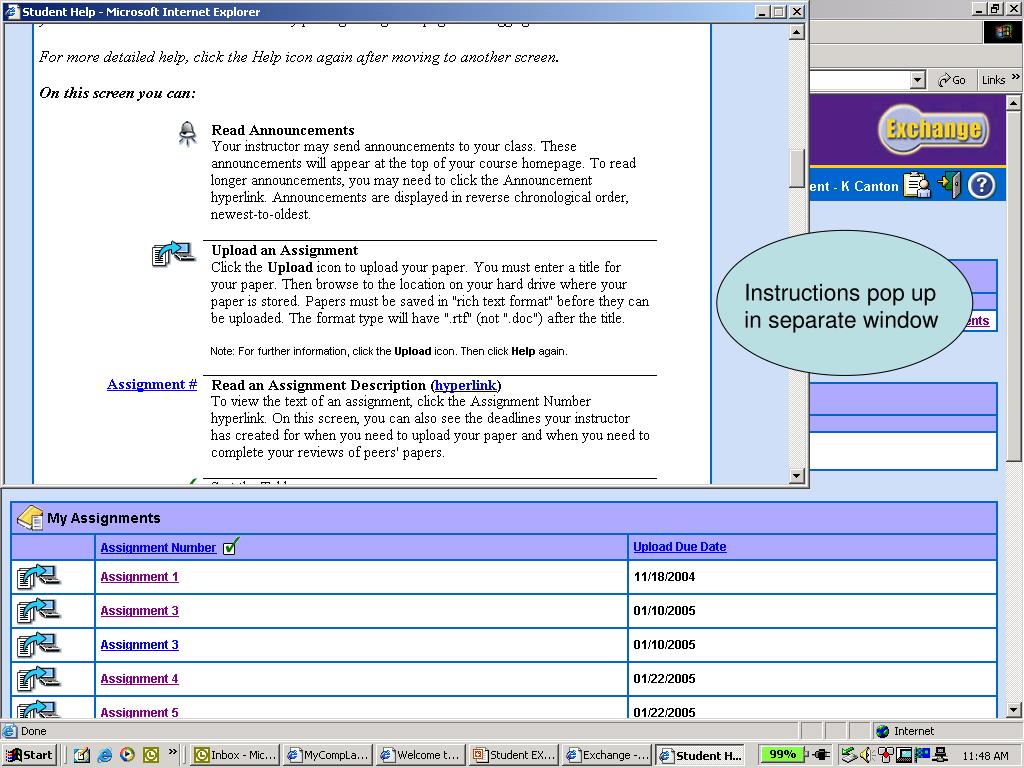1024x768 pixels.
Task: Open the Assignment 1 link
Action: 139,577
